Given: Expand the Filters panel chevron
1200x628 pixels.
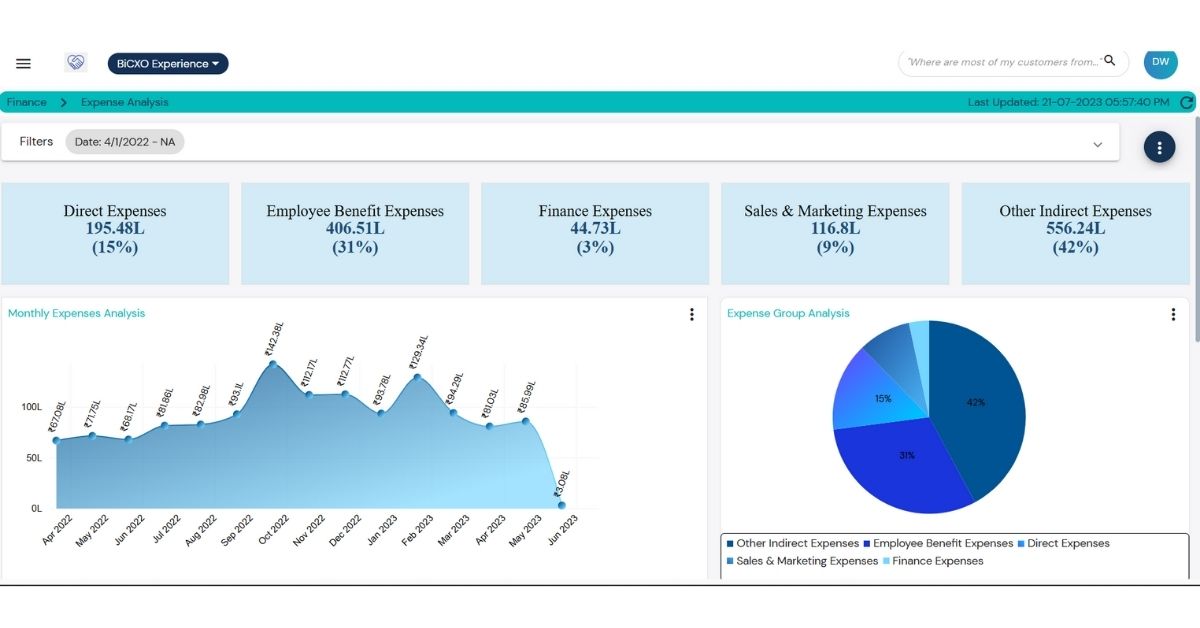Looking at the screenshot, I should tap(1097, 144).
